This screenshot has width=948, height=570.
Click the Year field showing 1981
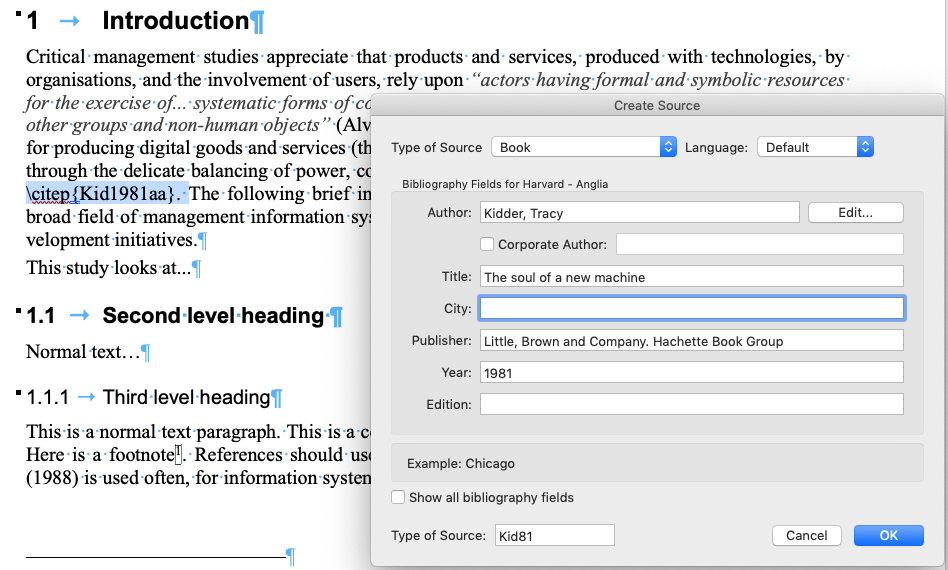[692, 372]
